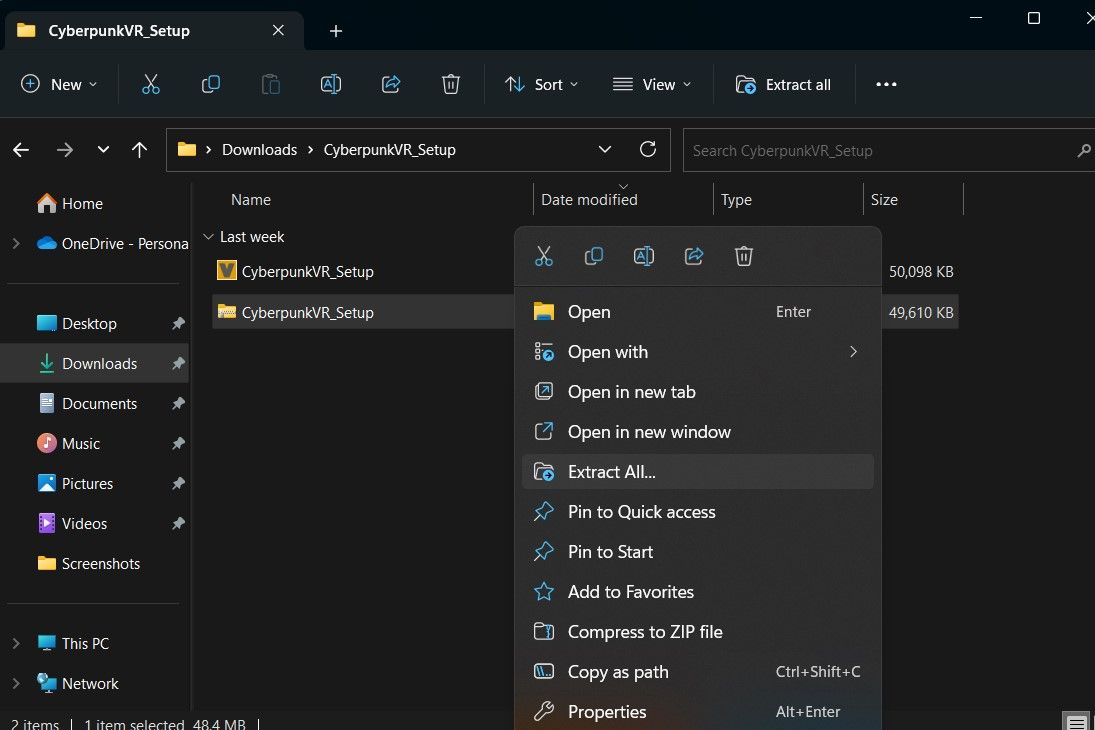Click the Delete icon in the context menu

744,256
